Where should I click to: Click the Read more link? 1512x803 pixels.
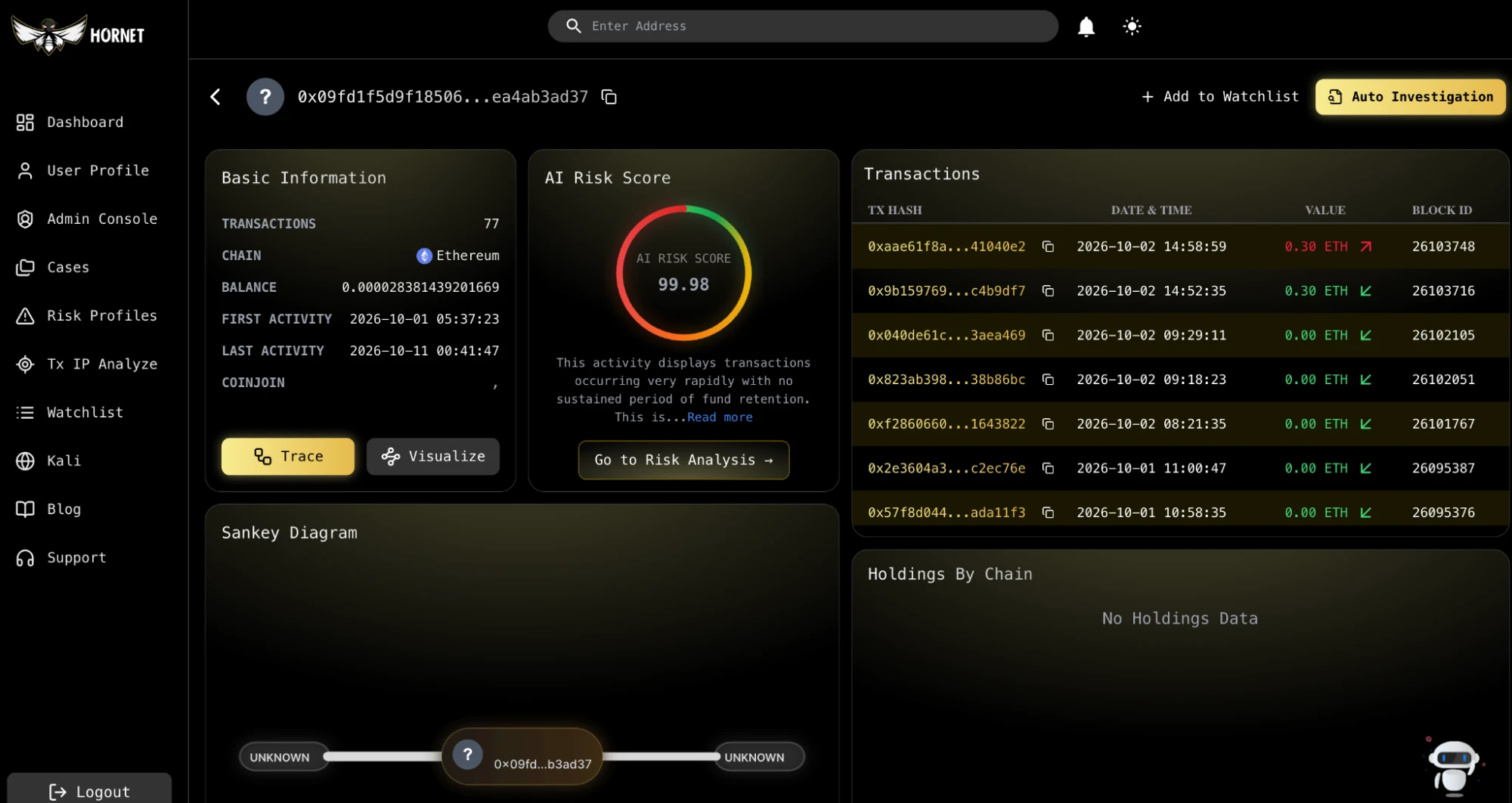click(x=720, y=417)
